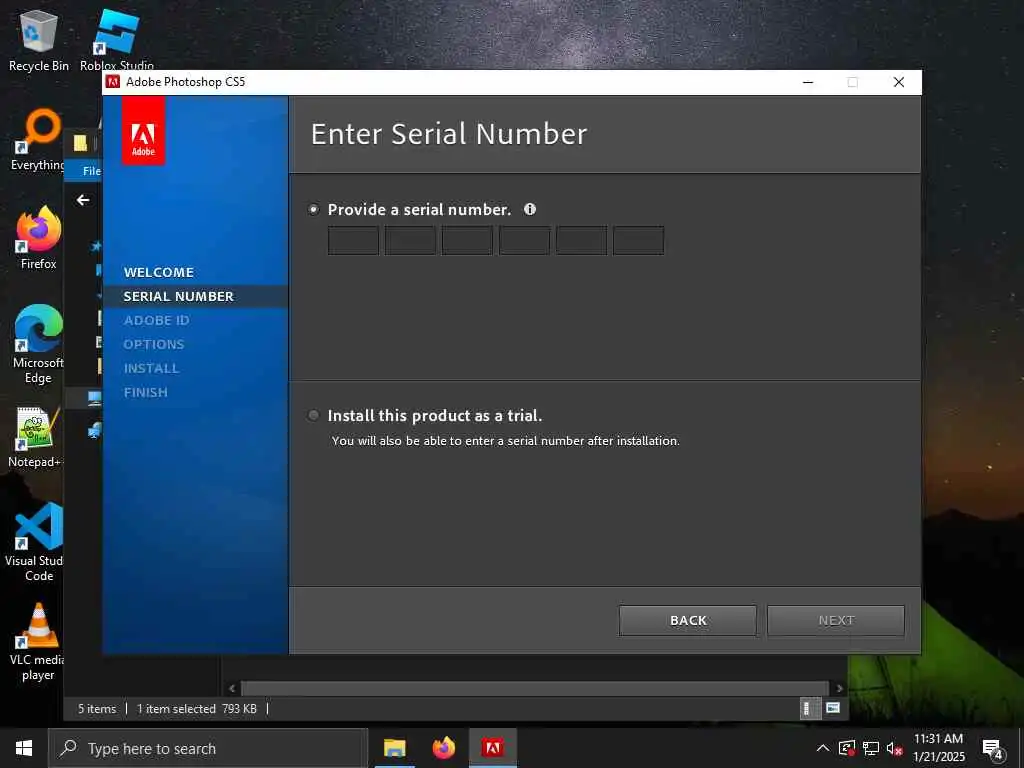
Task: Click File tab in File Explorer window
Action: pyautogui.click(x=91, y=170)
